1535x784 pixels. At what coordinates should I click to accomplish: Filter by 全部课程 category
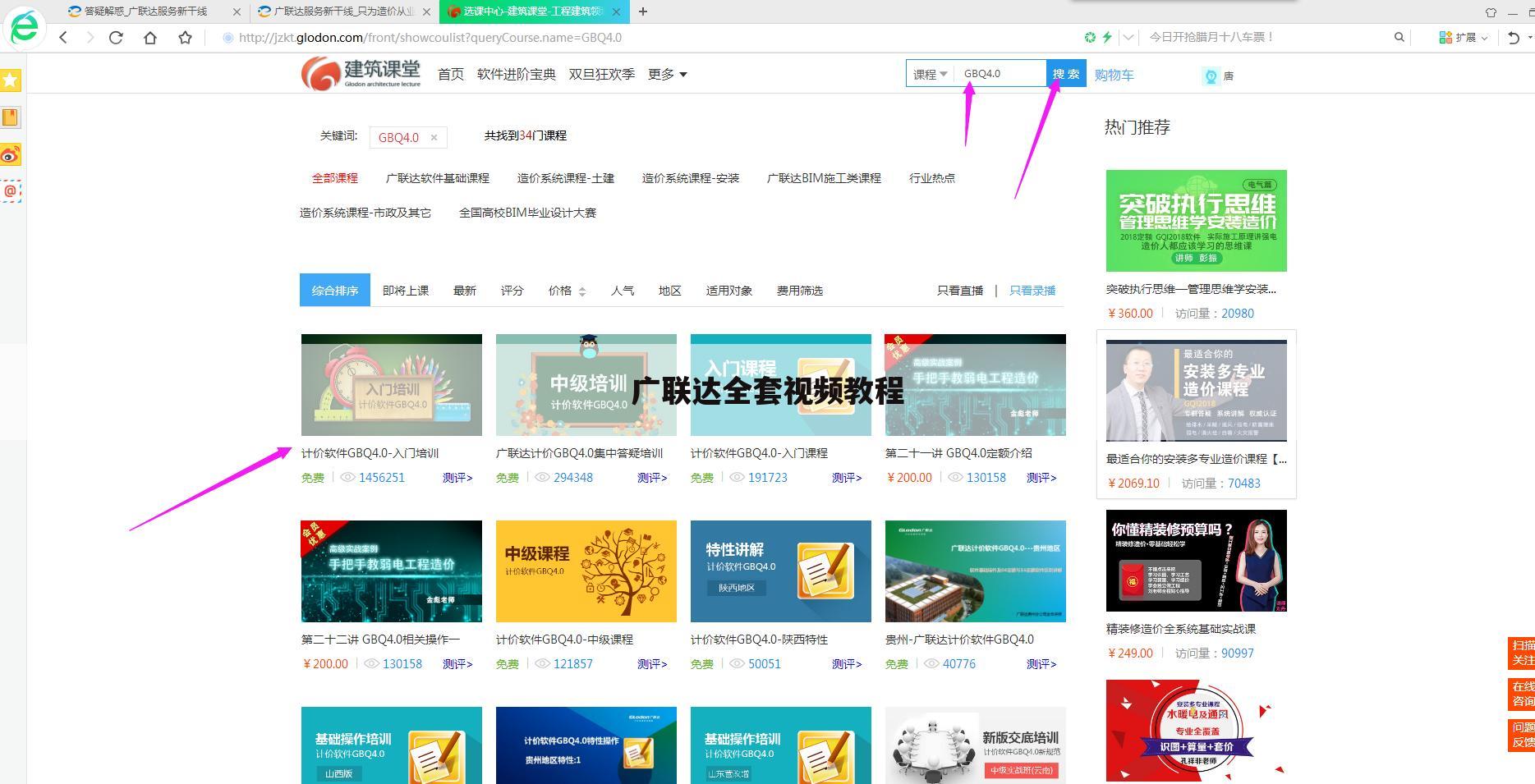click(335, 178)
